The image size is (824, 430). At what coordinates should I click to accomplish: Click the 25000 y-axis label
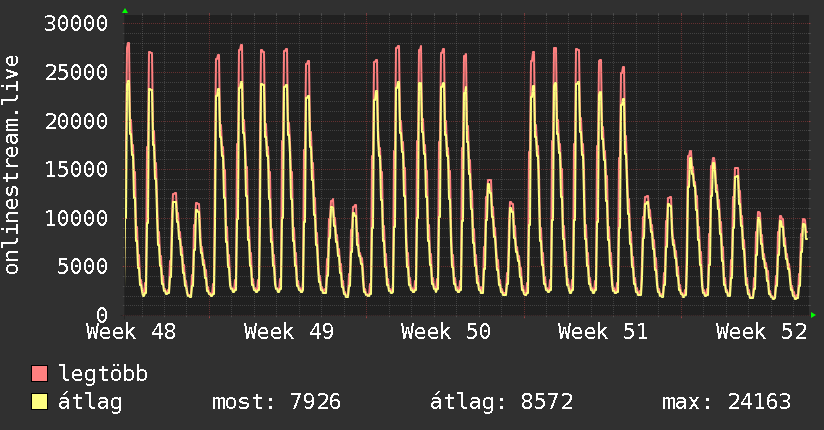[76, 73]
